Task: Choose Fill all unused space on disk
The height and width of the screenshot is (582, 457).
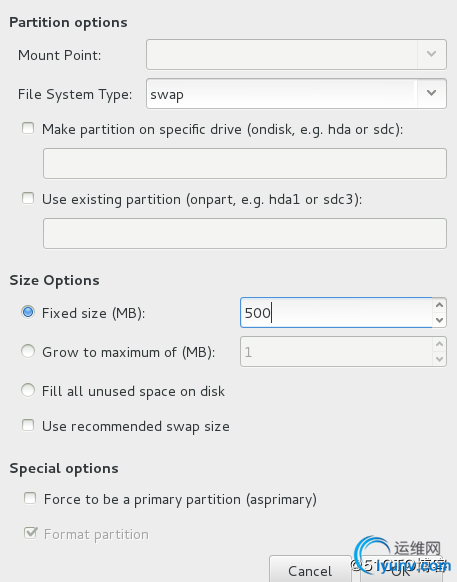Action: point(28,390)
